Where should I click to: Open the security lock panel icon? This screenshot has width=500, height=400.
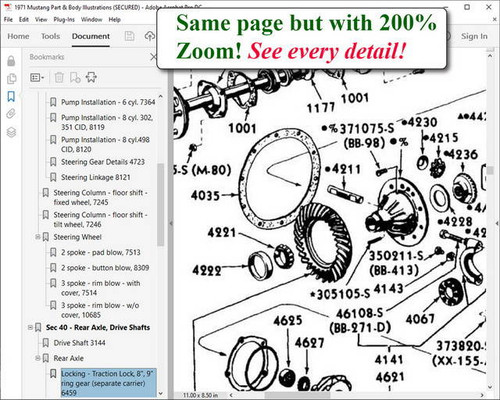coord(11,61)
